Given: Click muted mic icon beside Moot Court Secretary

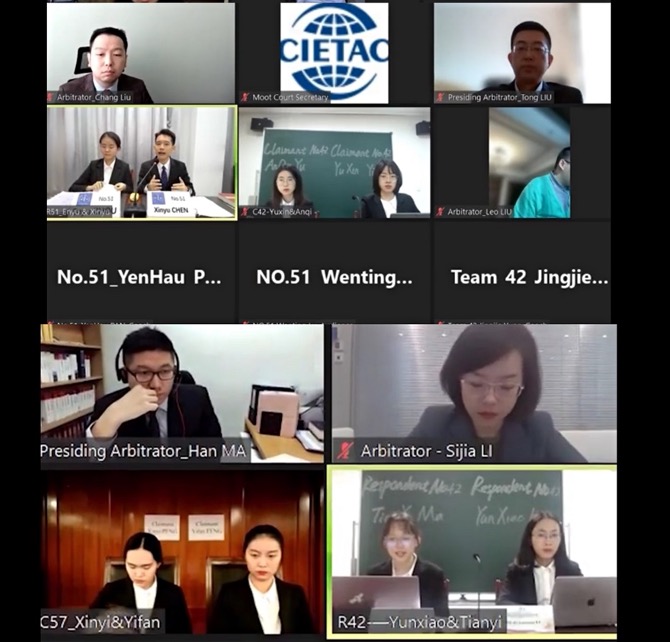Looking at the screenshot, I should [245, 97].
